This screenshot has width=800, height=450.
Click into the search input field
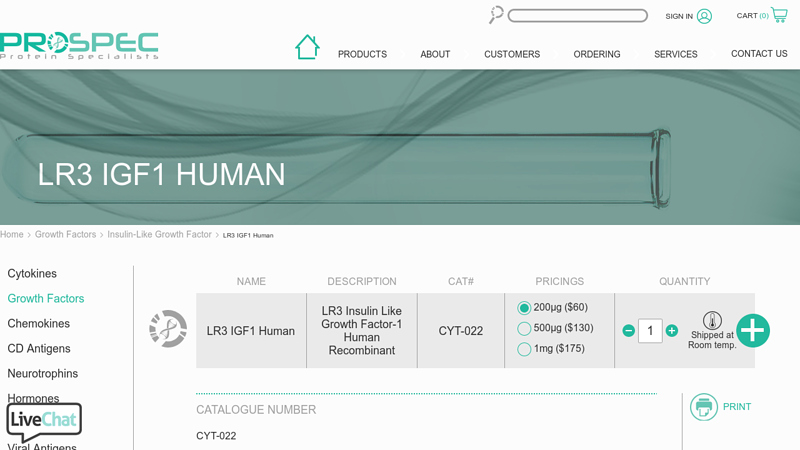click(x=577, y=16)
